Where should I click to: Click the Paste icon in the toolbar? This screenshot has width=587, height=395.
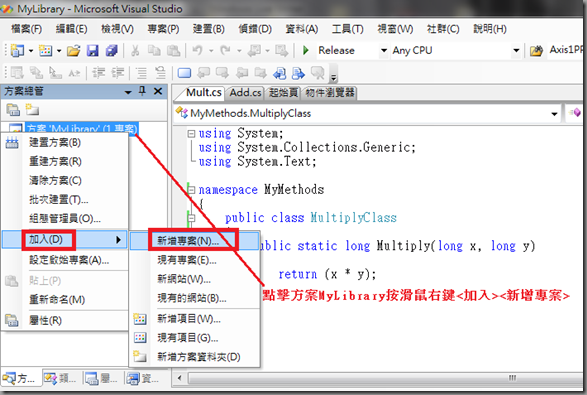pos(173,51)
